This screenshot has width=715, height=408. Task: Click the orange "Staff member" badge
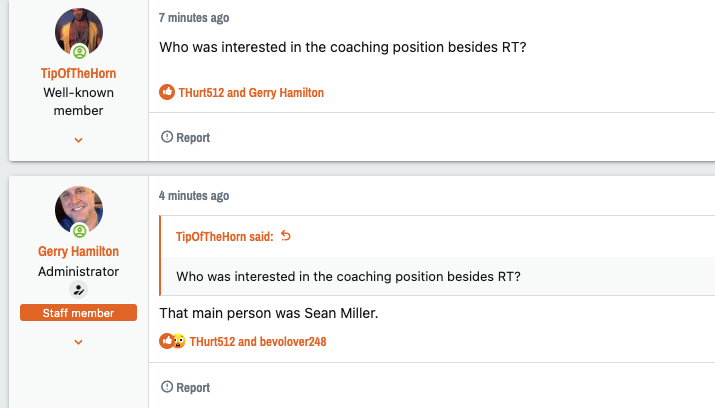79,314
